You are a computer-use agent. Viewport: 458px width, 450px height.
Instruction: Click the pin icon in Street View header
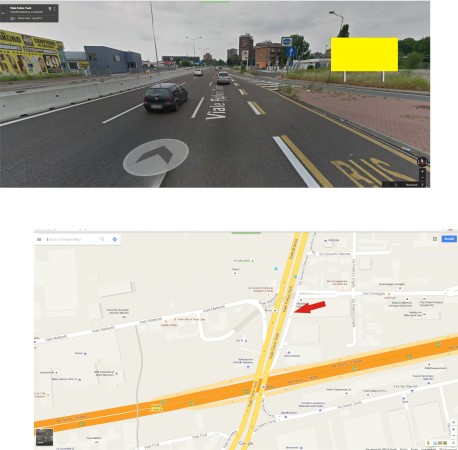(50, 9)
